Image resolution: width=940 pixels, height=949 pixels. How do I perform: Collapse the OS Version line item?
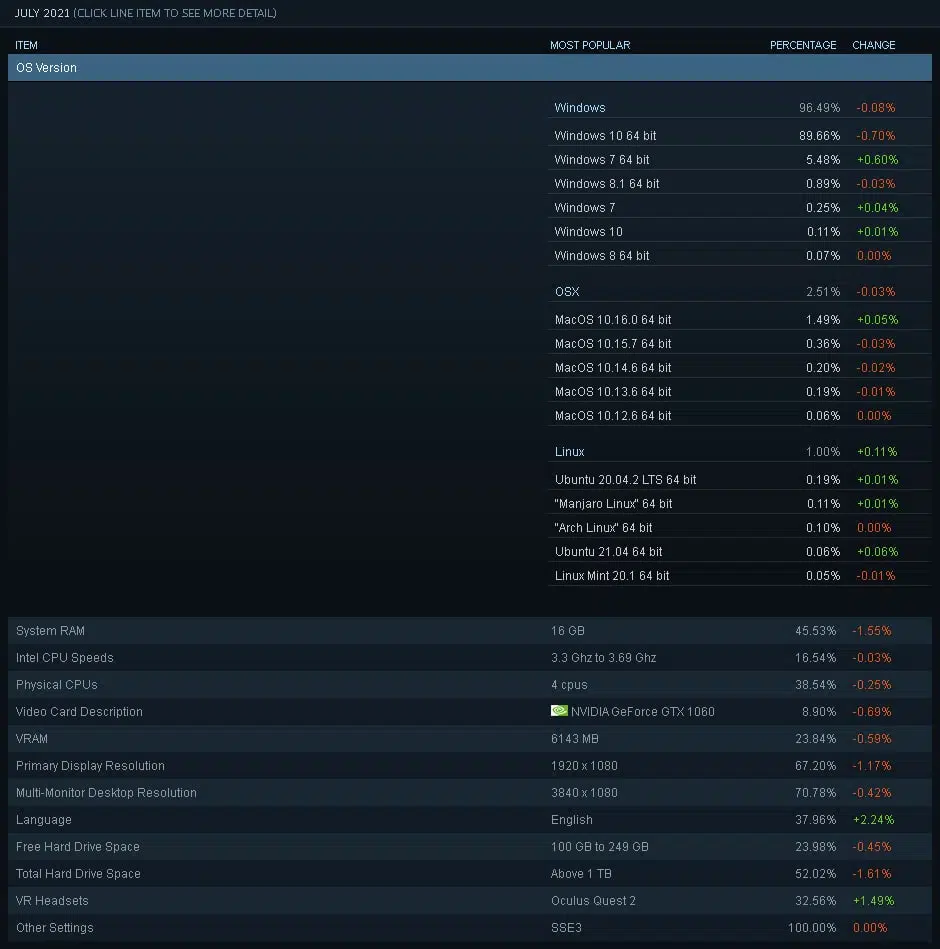coord(470,67)
